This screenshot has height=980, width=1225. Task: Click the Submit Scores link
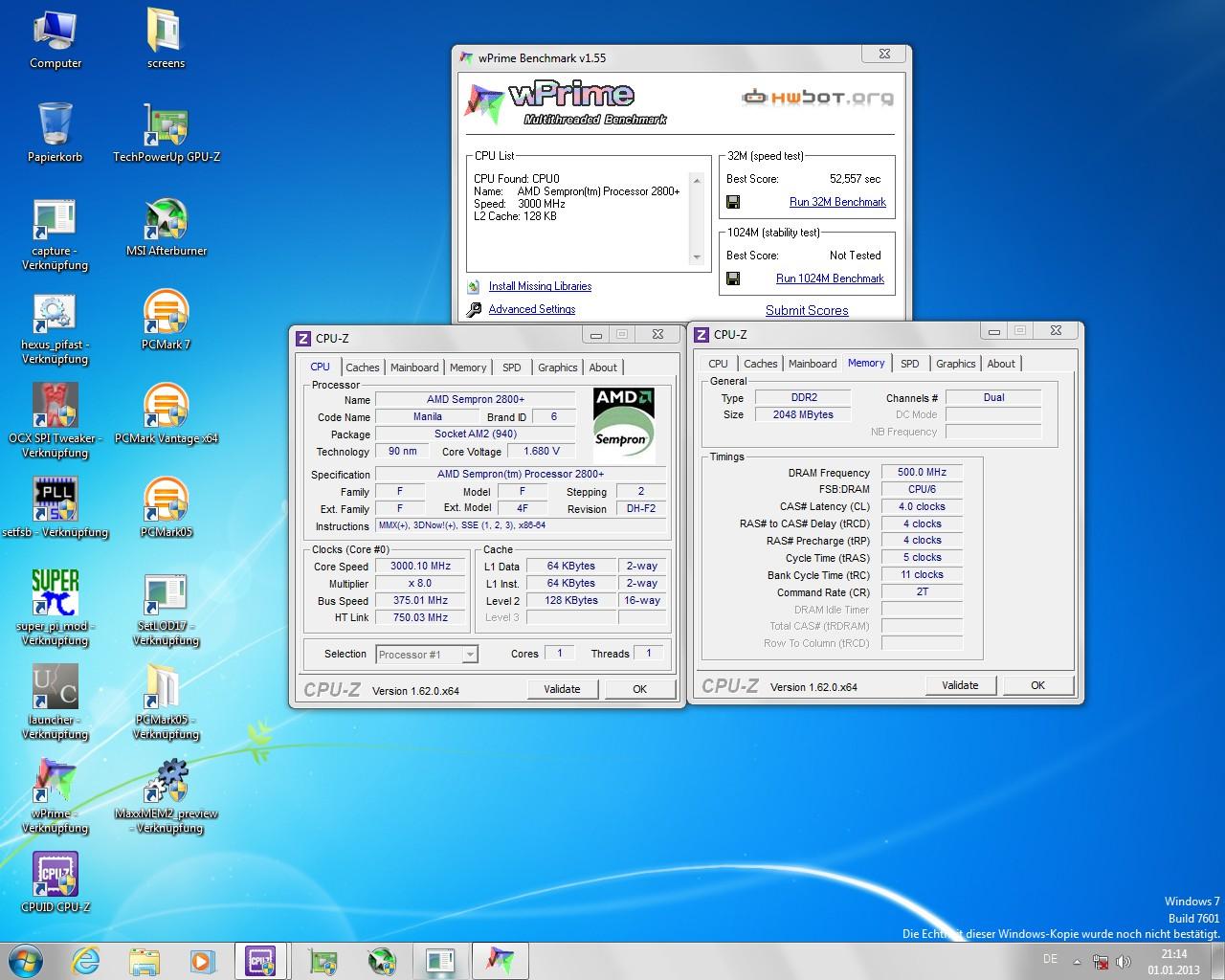click(807, 310)
